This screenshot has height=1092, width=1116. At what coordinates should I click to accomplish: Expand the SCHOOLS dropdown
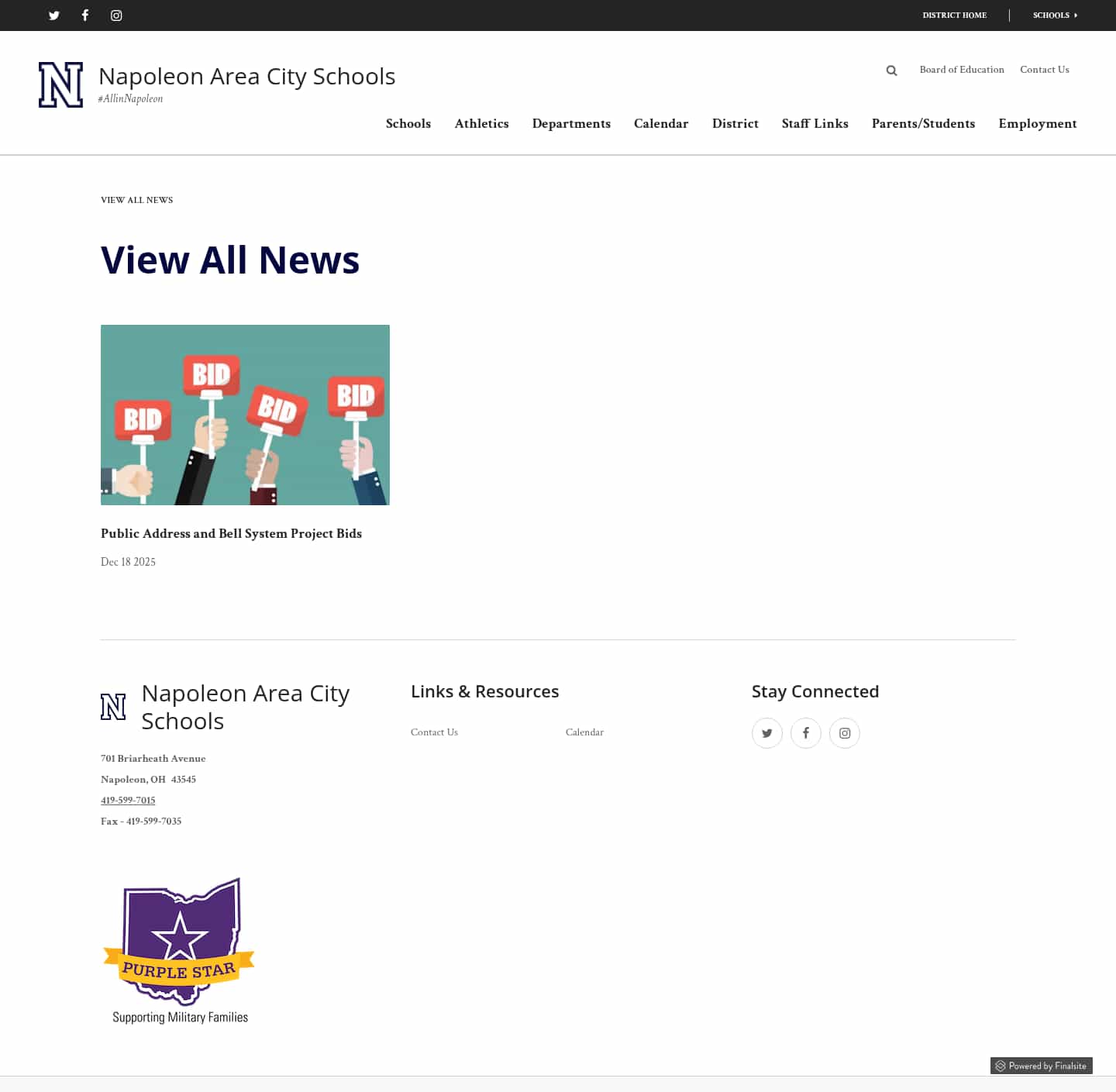point(1054,15)
